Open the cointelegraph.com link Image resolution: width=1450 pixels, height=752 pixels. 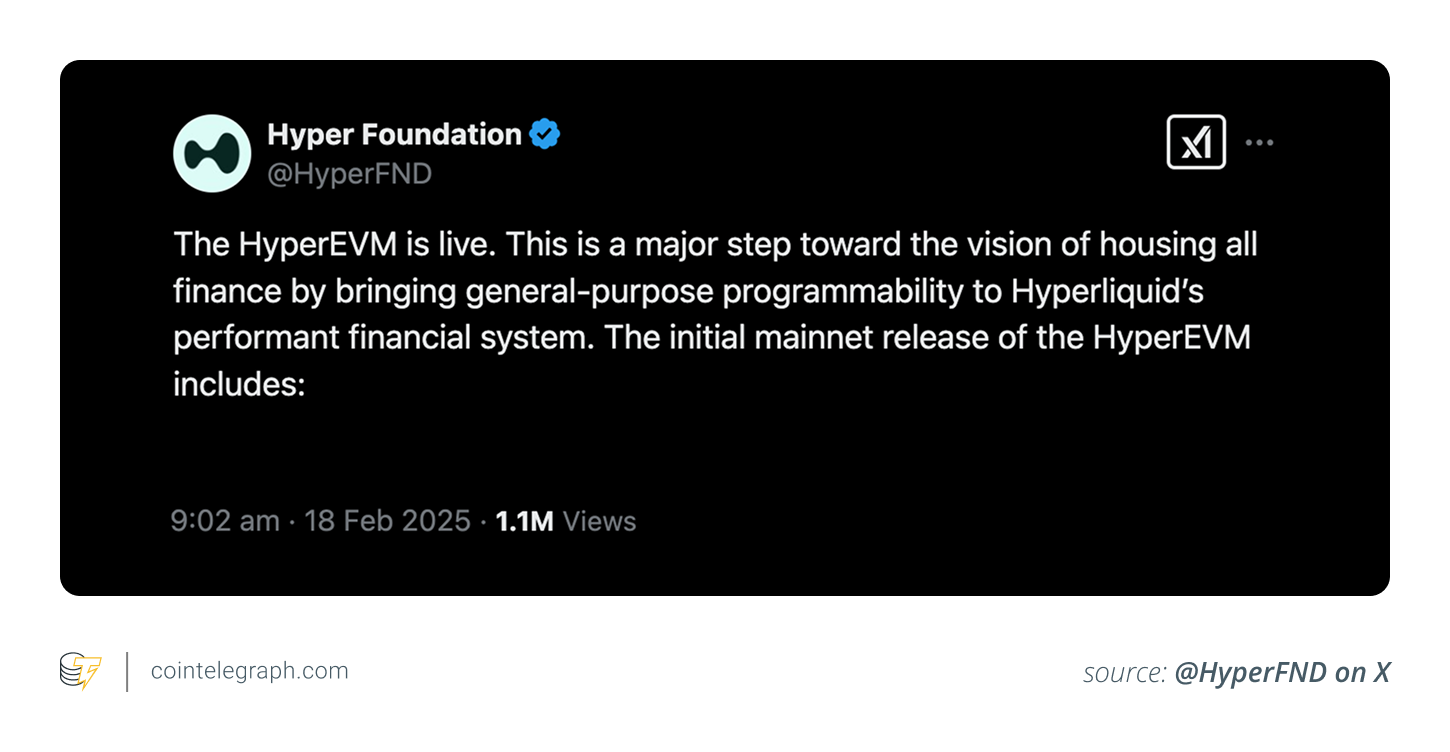(x=250, y=671)
